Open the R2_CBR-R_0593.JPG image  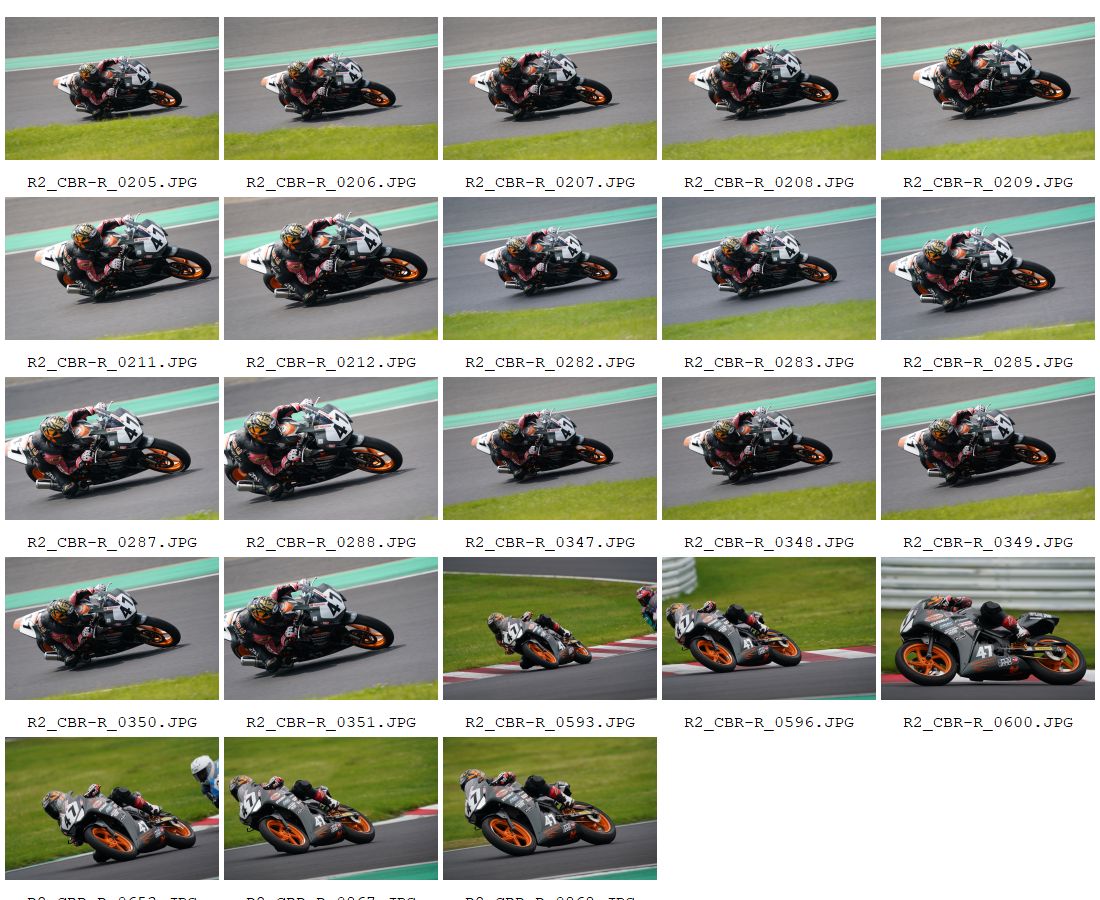pos(550,629)
